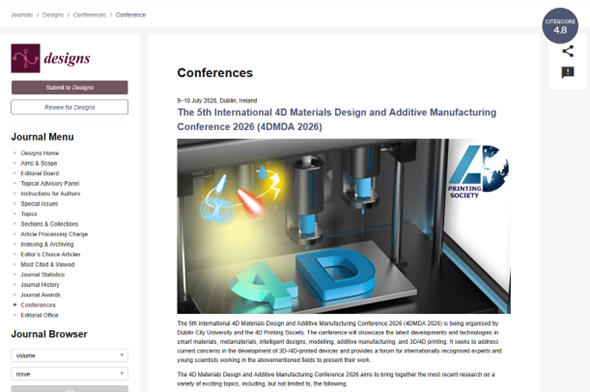Open Designs Home menu item
Image resolution: width=590 pixels, height=392 pixels.
pyautogui.click(x=40, y=153)
